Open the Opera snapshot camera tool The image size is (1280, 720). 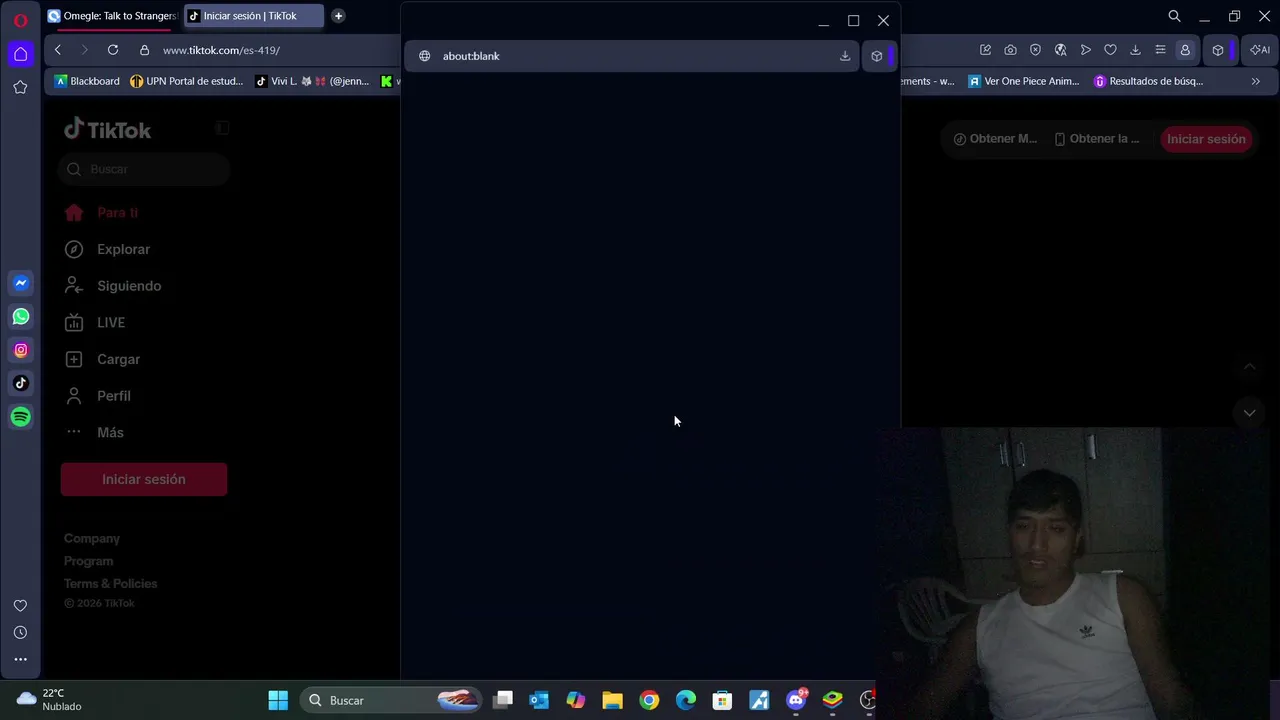click(x=1010, y=50)
